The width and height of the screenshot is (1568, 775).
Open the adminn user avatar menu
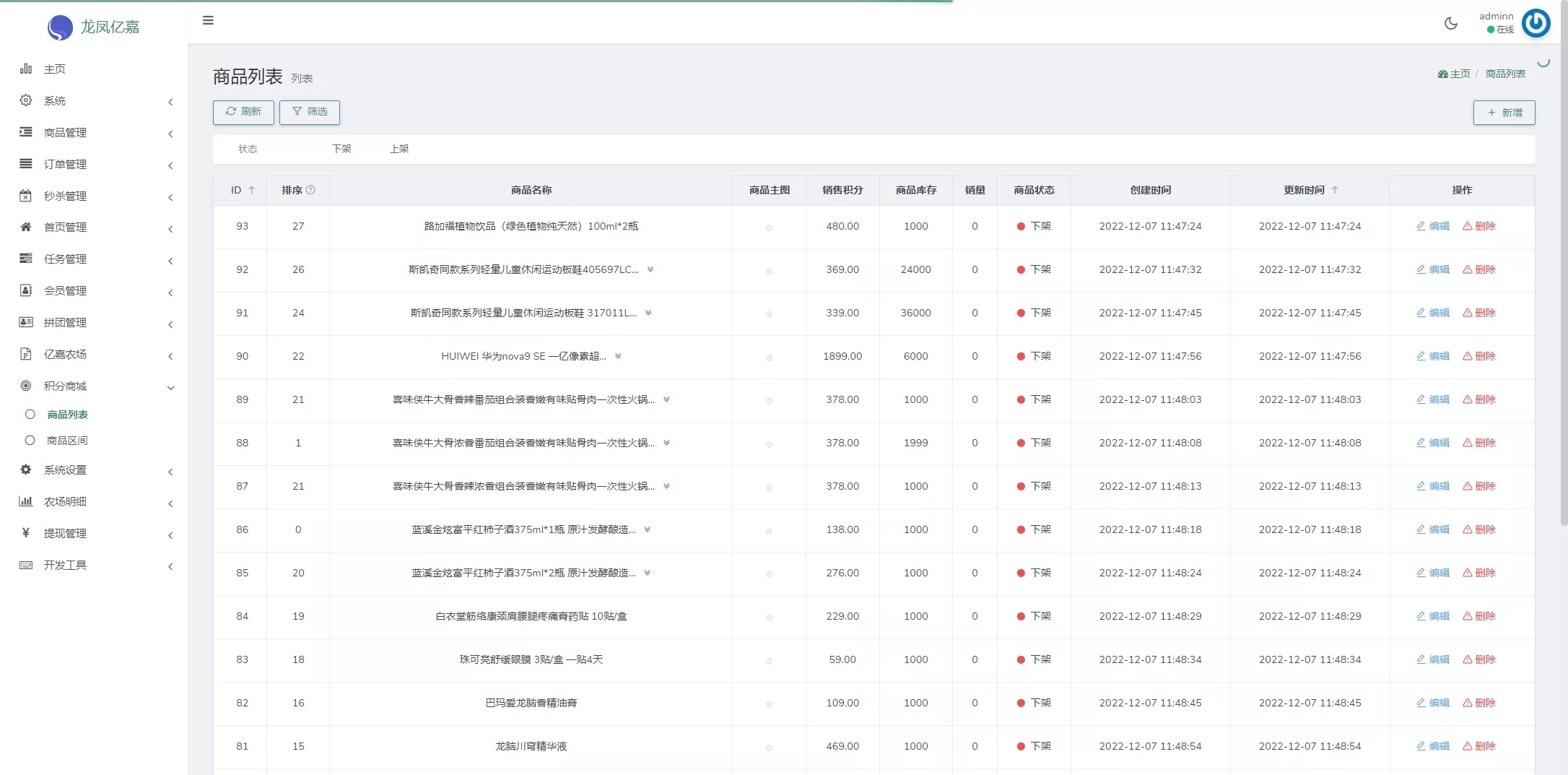tap(1536, 23)
